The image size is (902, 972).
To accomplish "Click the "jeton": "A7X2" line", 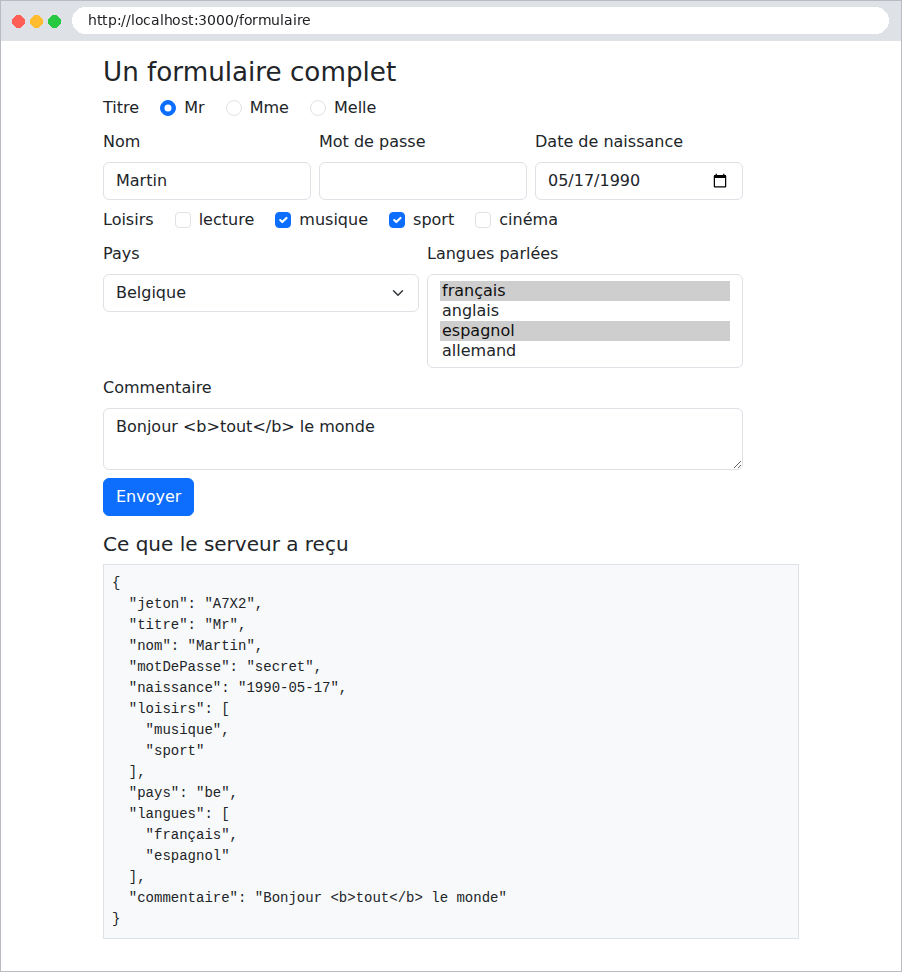I will pyautogui.click(x=195, y=603).
